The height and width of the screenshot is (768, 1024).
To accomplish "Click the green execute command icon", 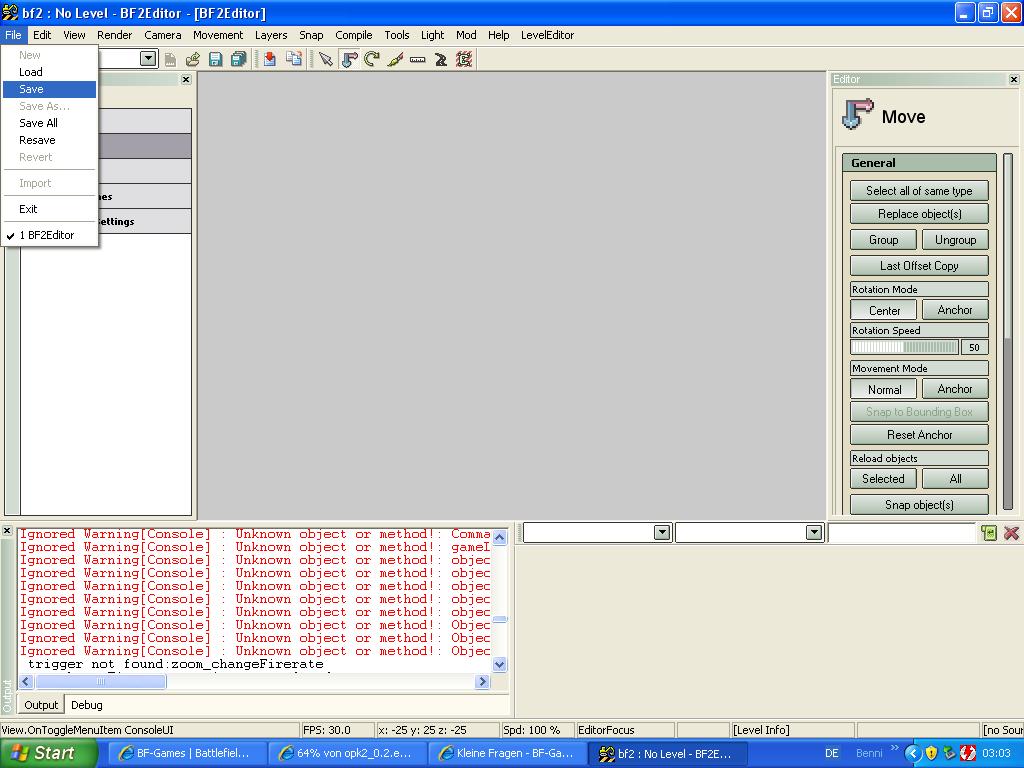I will click(989, 533).
